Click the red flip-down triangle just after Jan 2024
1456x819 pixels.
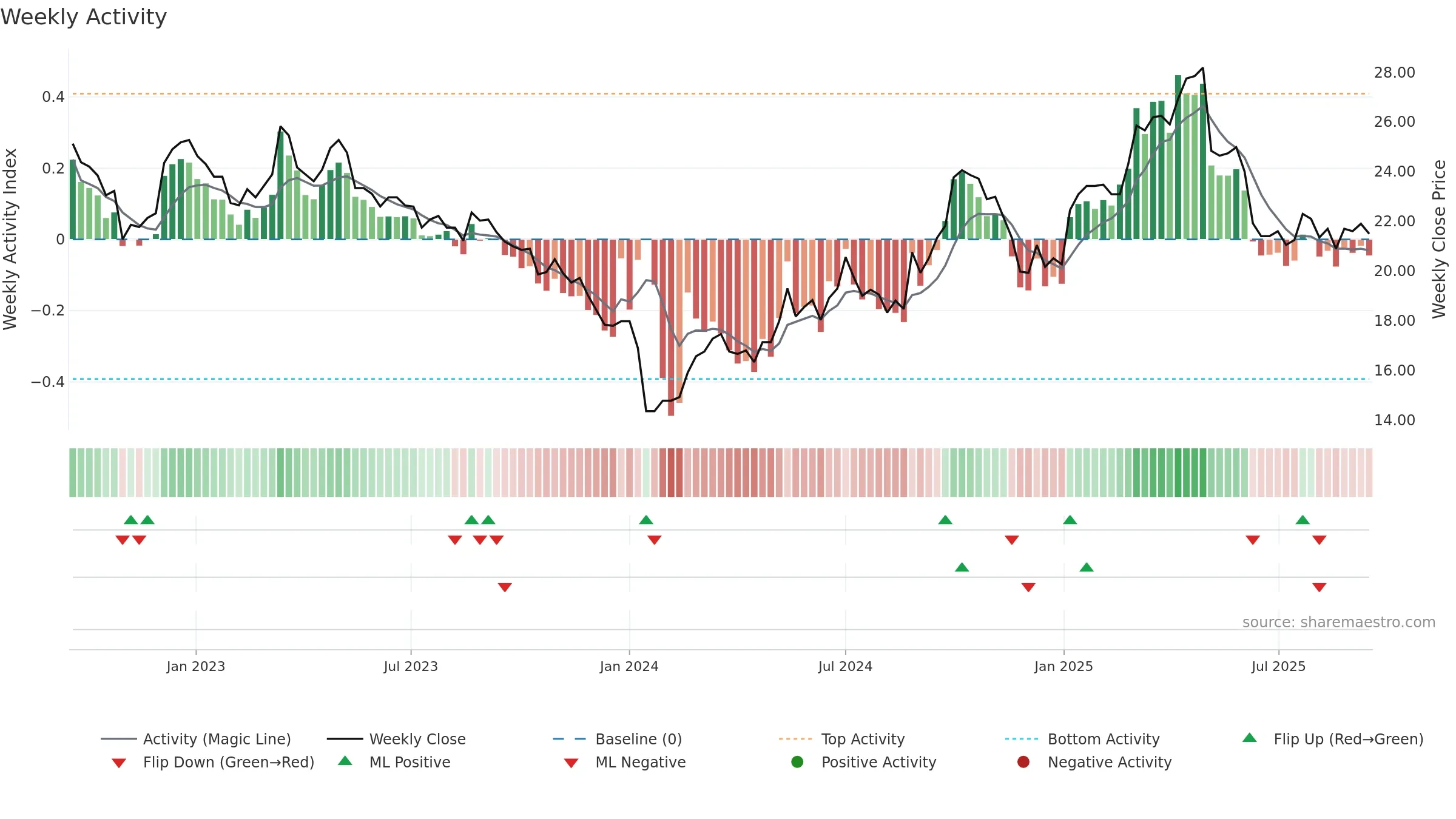pyautogui.click(x=655, y=540)
